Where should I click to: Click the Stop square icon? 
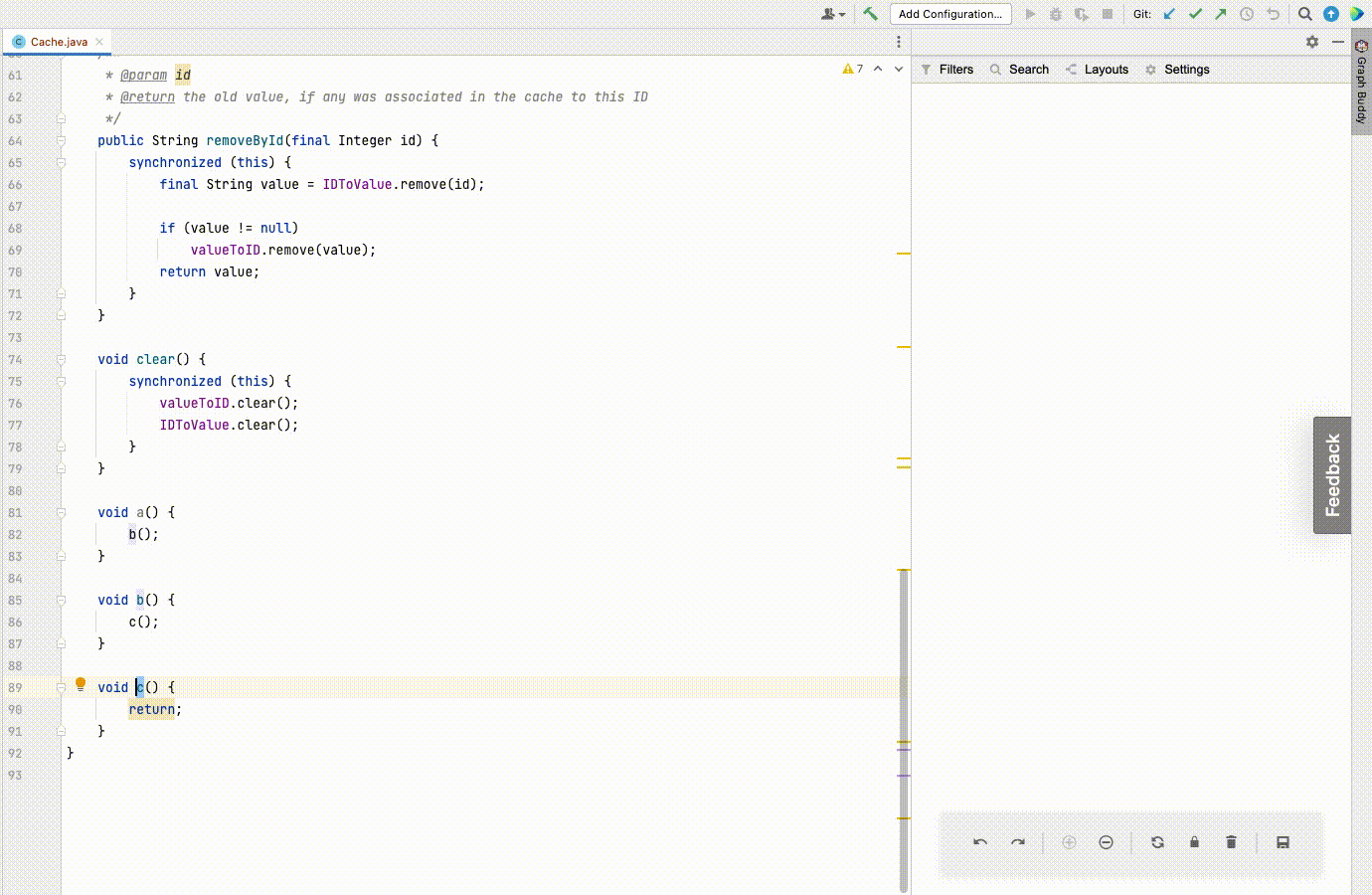(x=1108, y=14)
